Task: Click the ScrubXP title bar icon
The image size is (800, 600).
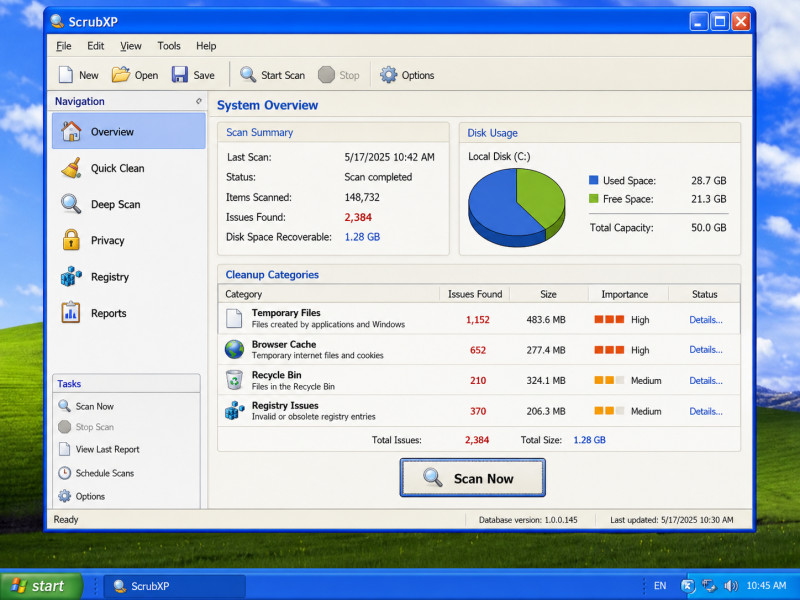Action: (x=57, y=21)
